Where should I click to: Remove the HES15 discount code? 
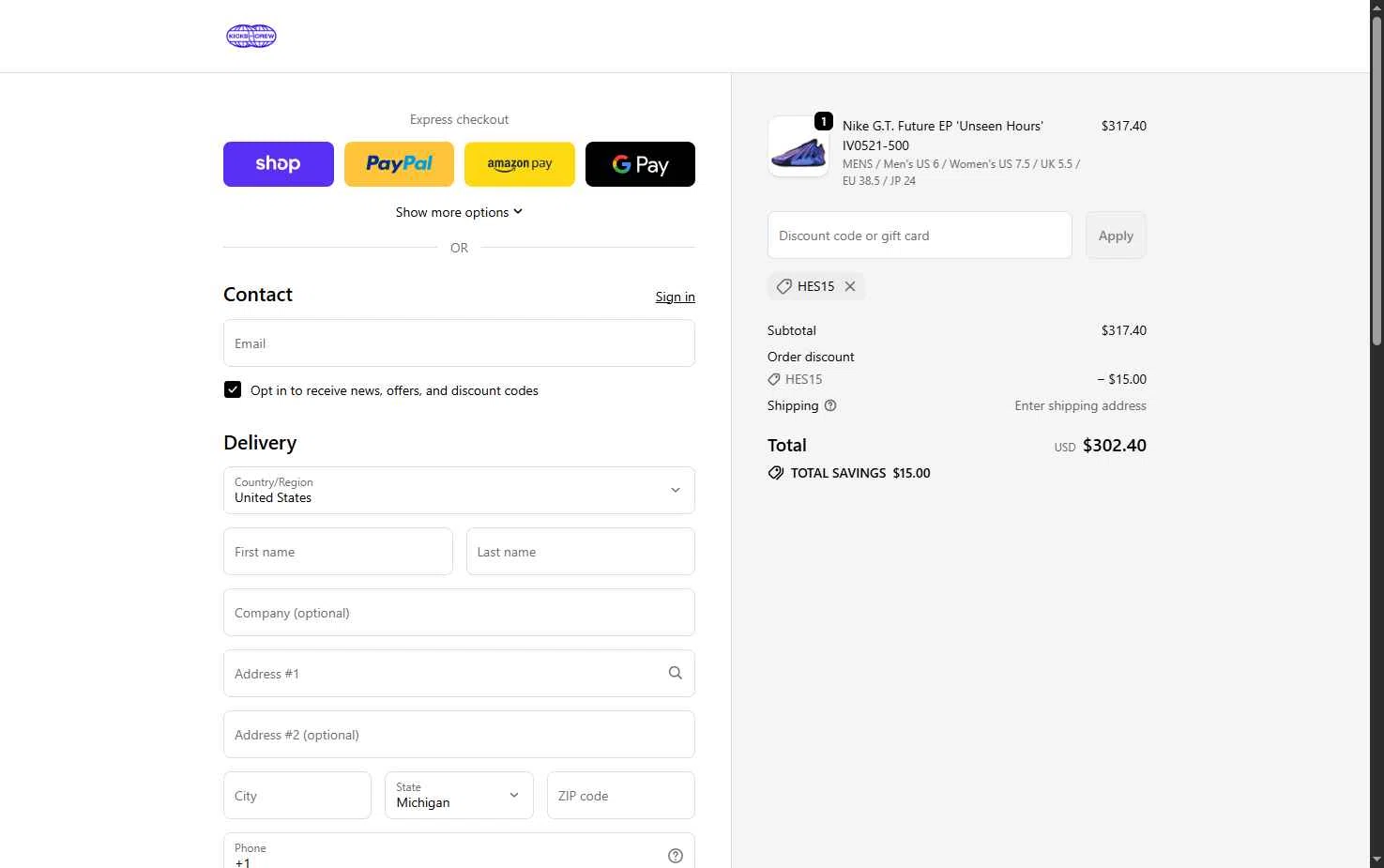[x=850, y=286]
